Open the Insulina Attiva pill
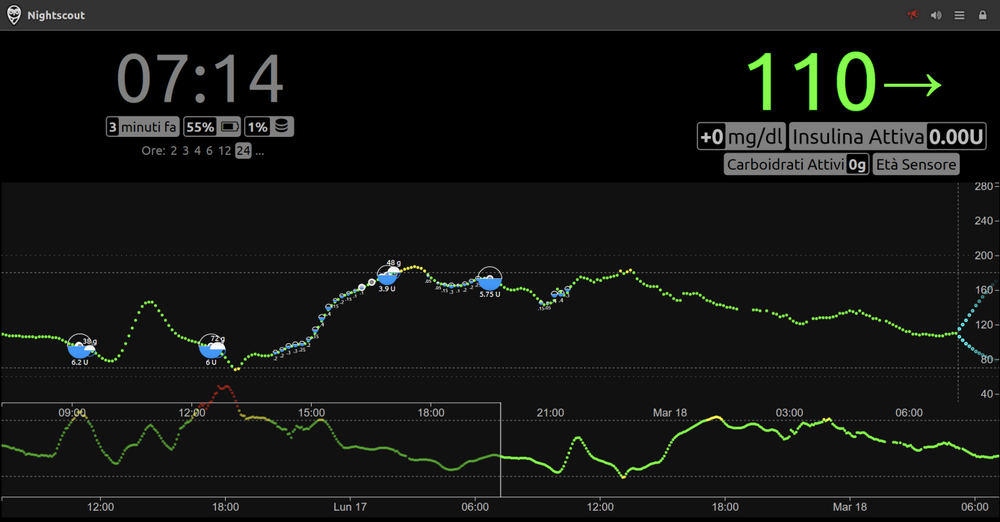Screen dimensions: 1000x522 [888, 137]
